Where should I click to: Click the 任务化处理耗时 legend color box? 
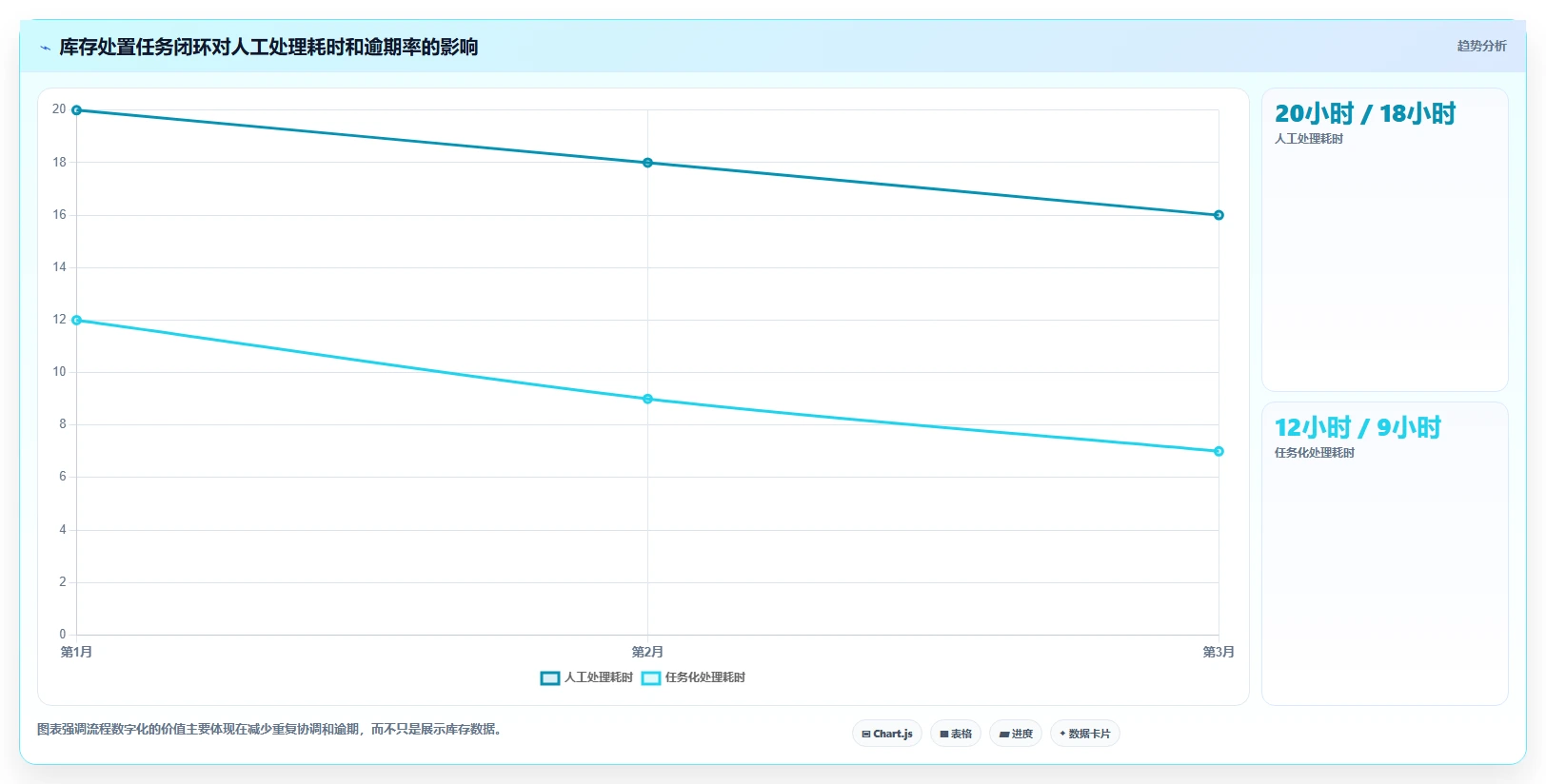point(651,678)
